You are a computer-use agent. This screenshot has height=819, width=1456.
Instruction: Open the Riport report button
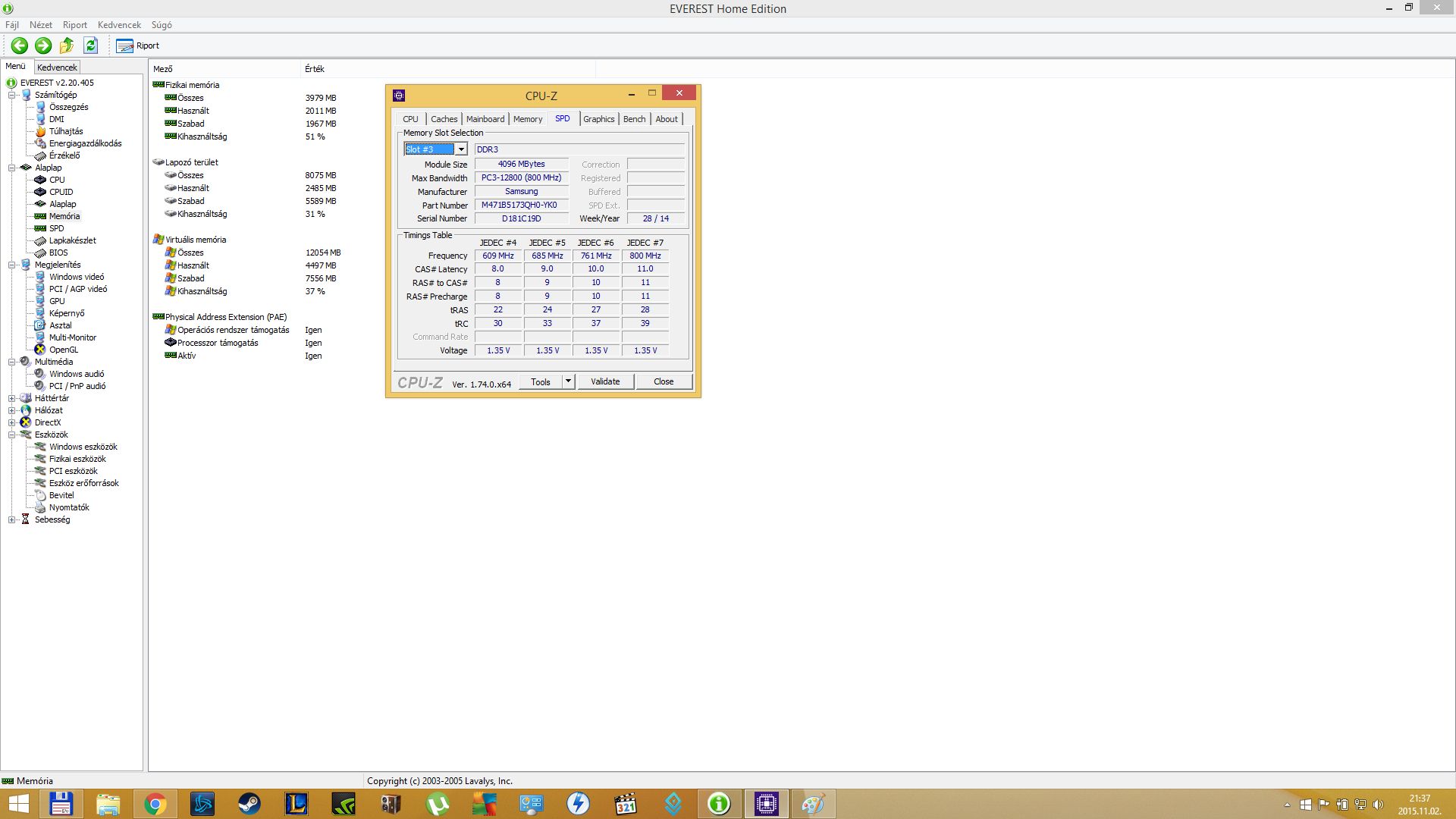(x=137, y=45)
